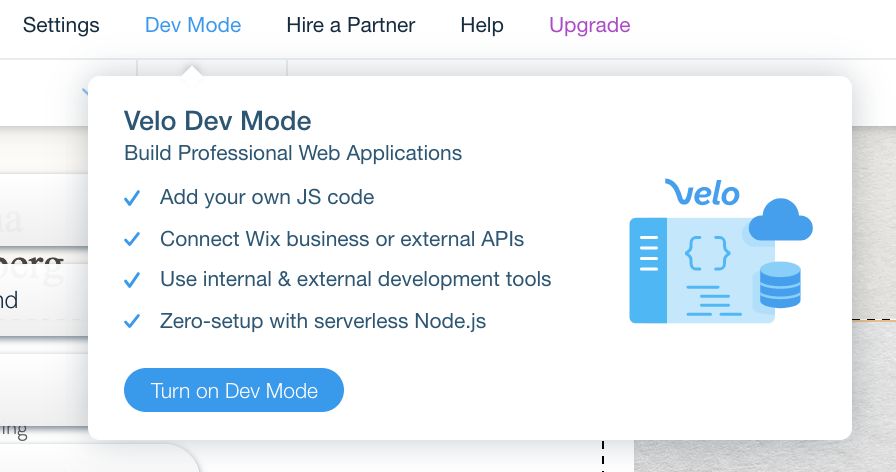This screenshot has height=472, width=896.
Task: Click the cloud icon in the Velo illustration
Action: [780, 221]
